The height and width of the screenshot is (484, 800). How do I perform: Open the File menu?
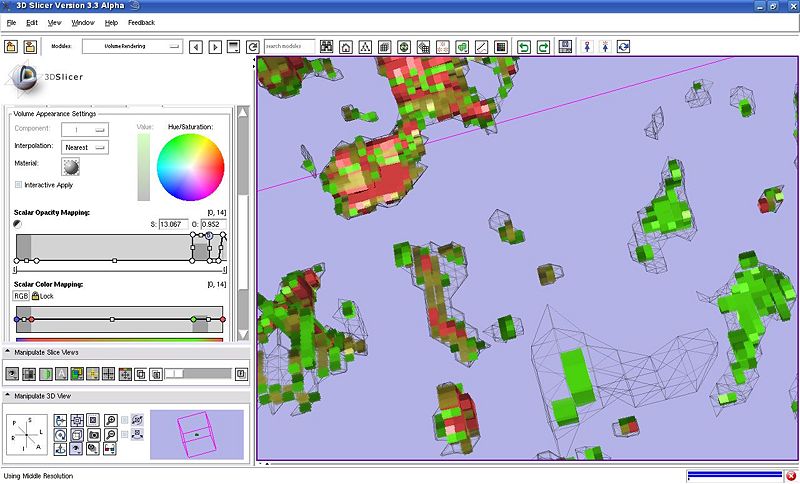[x=12, y=21]
